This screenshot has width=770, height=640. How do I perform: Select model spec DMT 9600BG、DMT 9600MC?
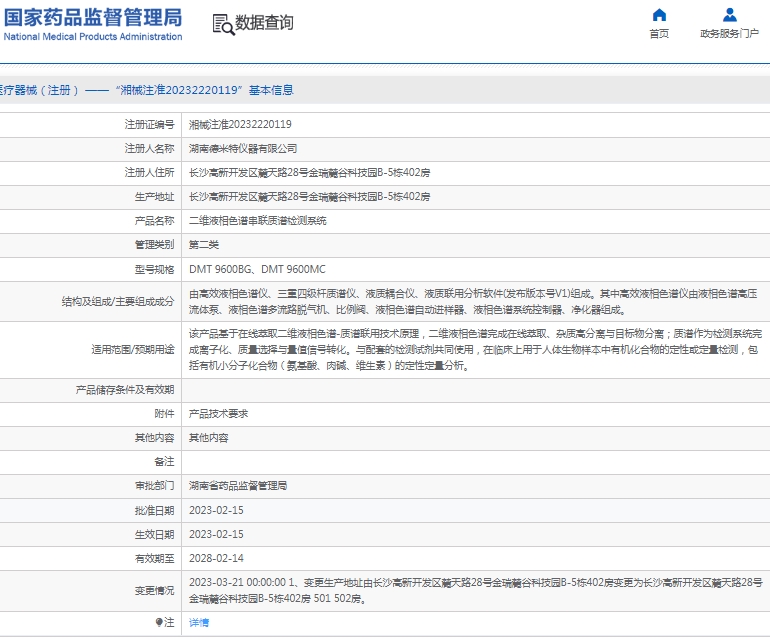257,270
